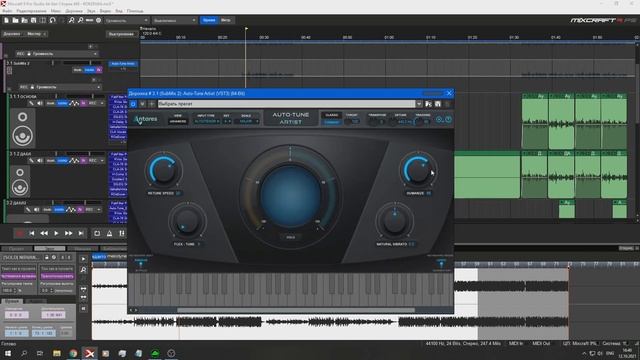Solo the 3.1.1 основа track
The width and height of the screenshot is (640, 360).
(62, 103)
